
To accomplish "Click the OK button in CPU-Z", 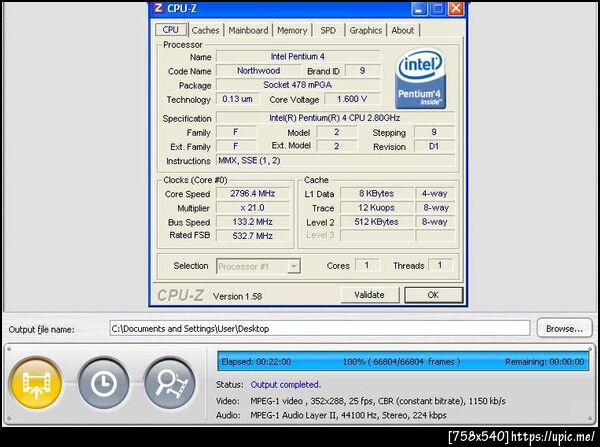I will click(433, 295).
